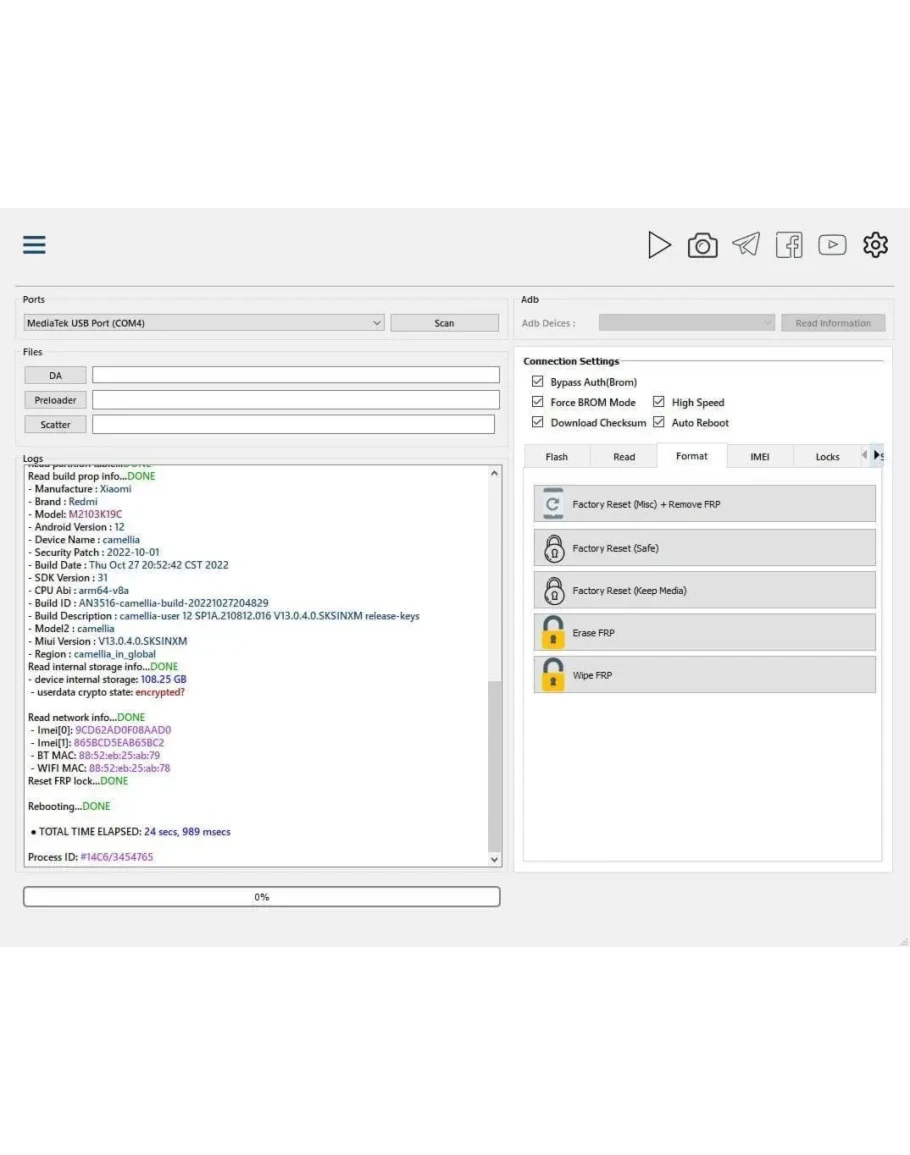This screenshot has width=910, height=1155.
Task: Click the Scatter file path field
Action: (293, 424)
